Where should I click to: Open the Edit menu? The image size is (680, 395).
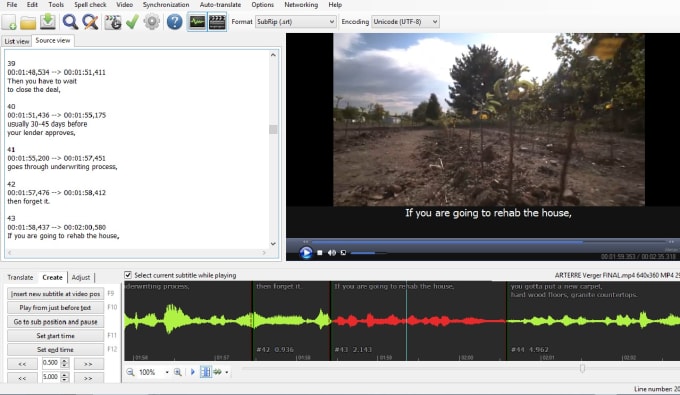click(32, 5)
